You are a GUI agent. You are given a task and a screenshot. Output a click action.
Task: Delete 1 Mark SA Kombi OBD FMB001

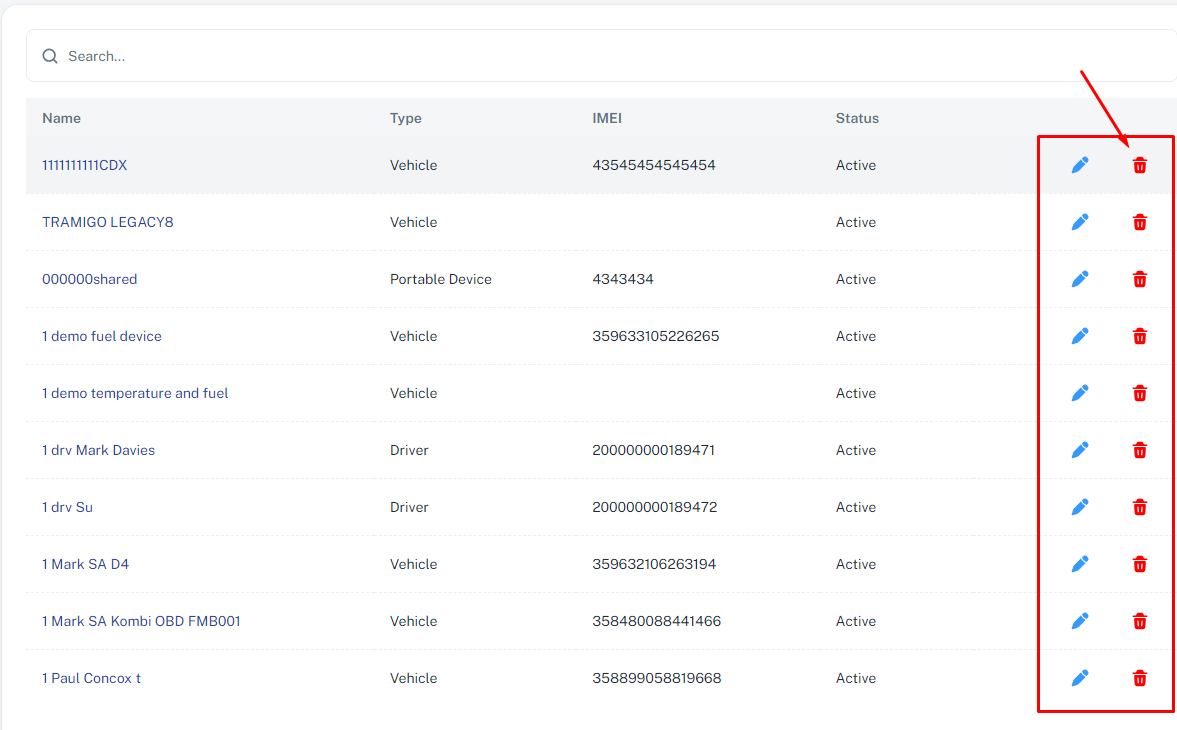point(1139,621)
